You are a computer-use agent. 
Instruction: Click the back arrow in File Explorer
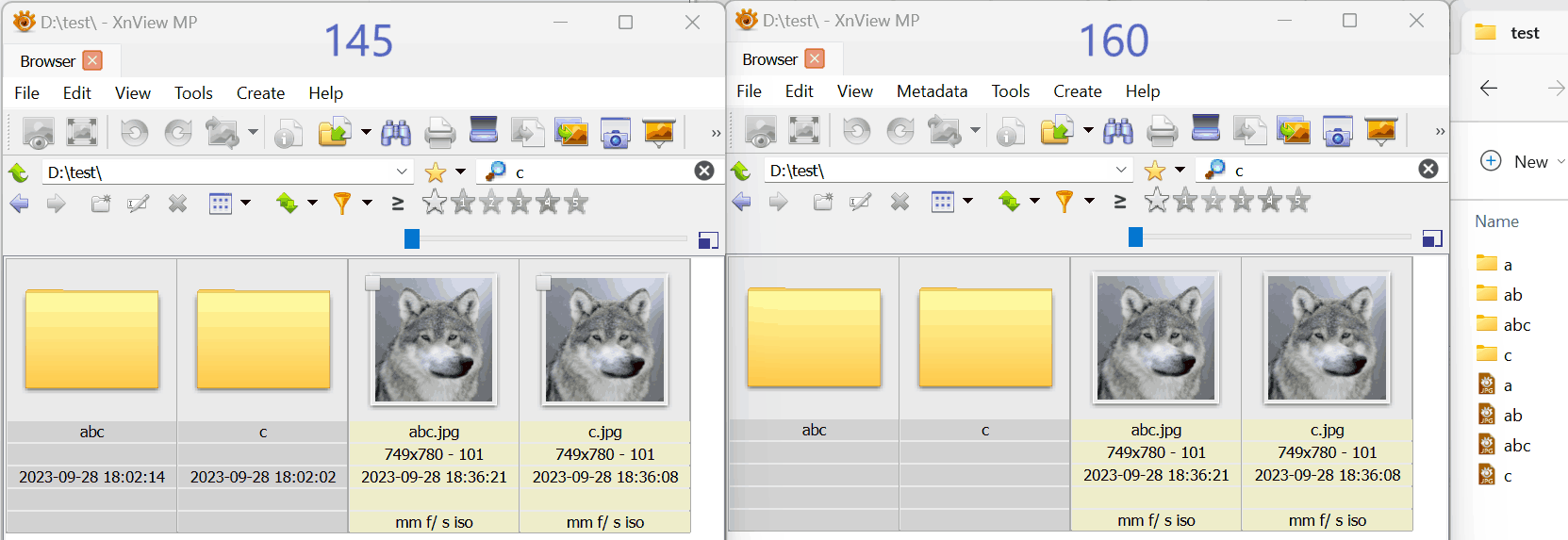pyautogui.click(x=1489, y=88)
